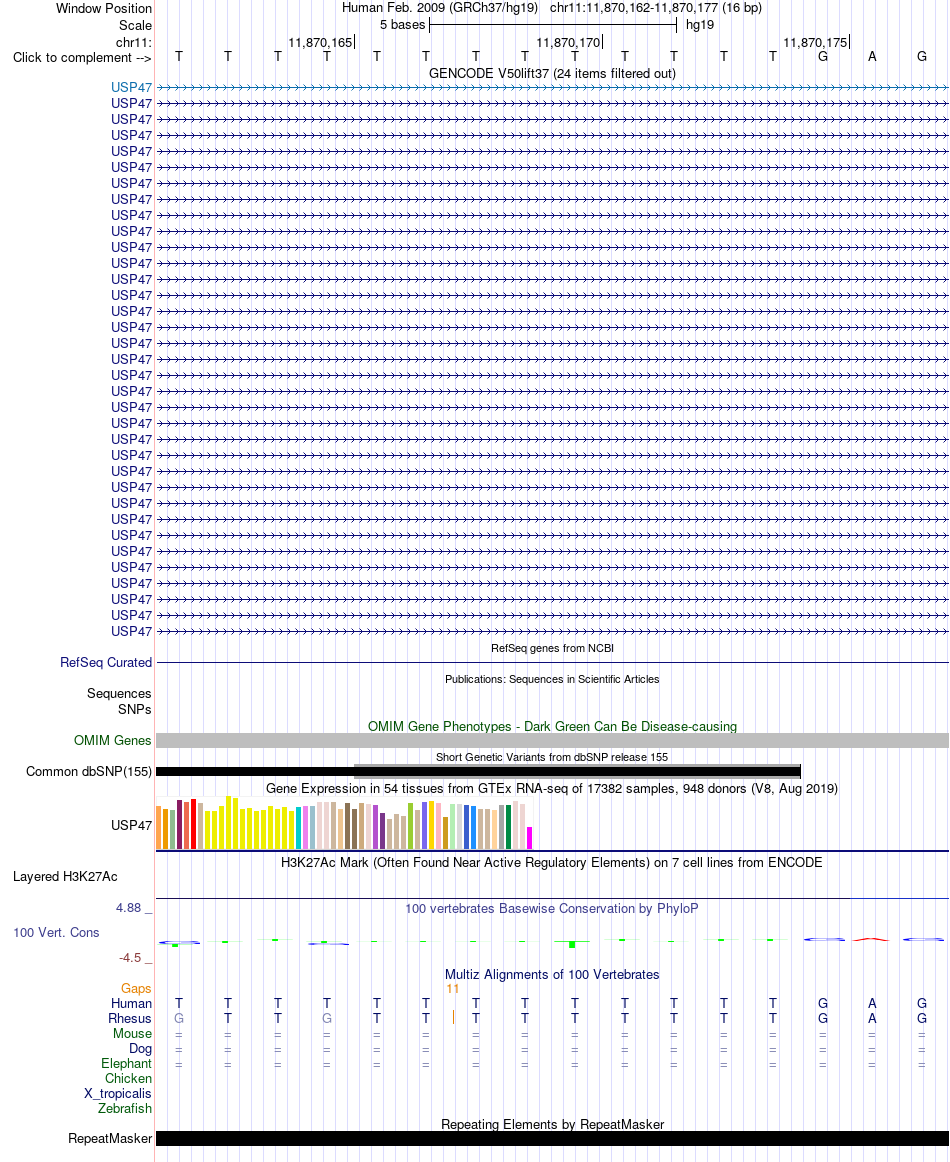
Task: Click the Human Feb. 2009 (GRCh37/hg19) assembly text
Action: pyautogui.click(x=439, y=8)
